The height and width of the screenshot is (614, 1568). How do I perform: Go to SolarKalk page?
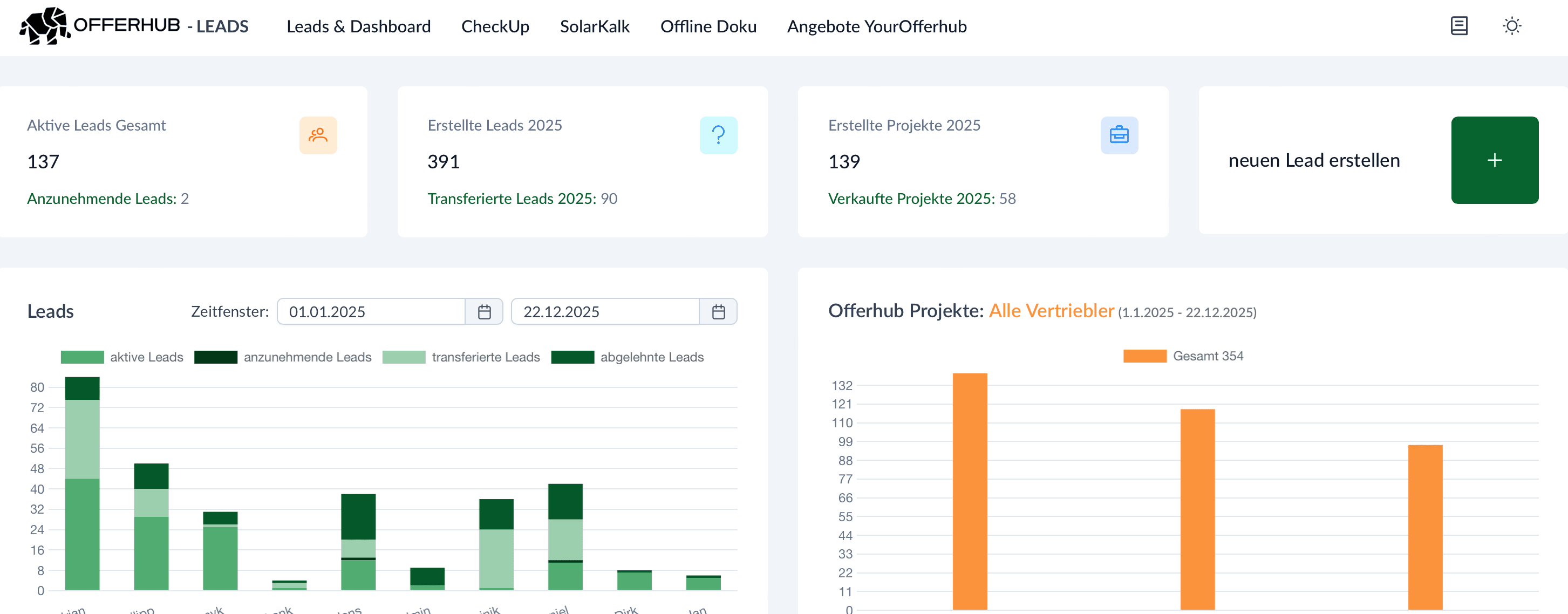point(595,27)
